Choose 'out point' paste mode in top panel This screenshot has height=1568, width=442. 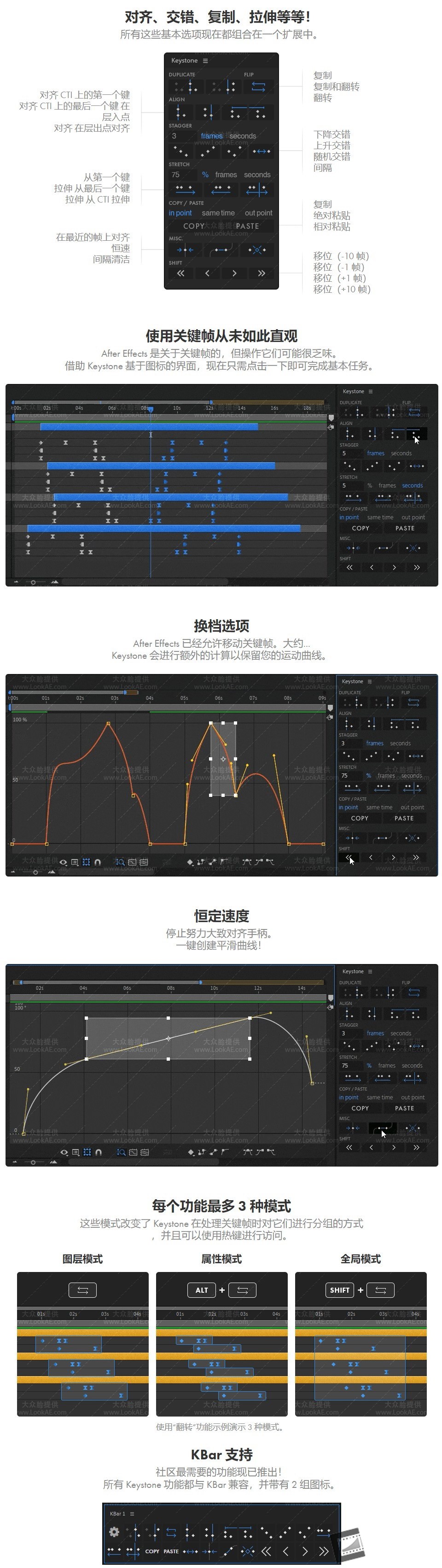pos(258,213)
